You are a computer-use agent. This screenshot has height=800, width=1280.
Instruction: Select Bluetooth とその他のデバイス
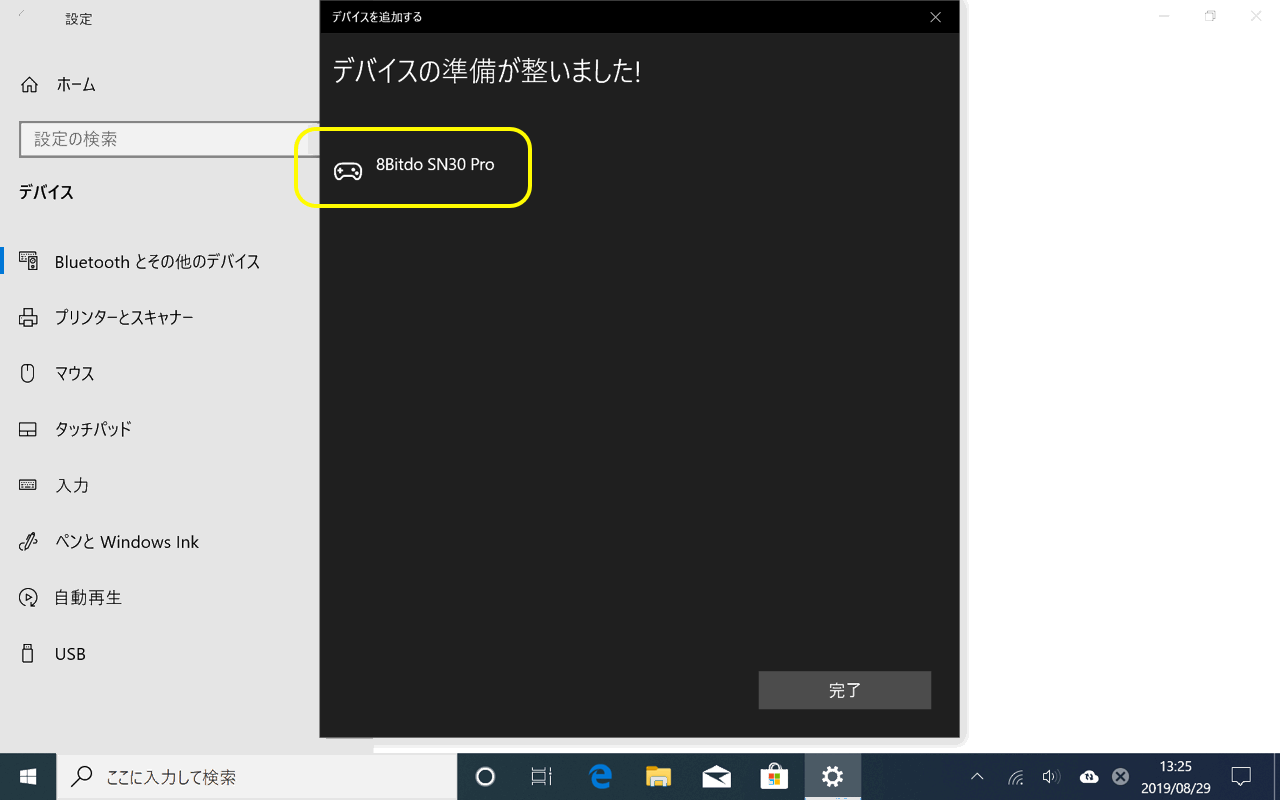(157, 262)
